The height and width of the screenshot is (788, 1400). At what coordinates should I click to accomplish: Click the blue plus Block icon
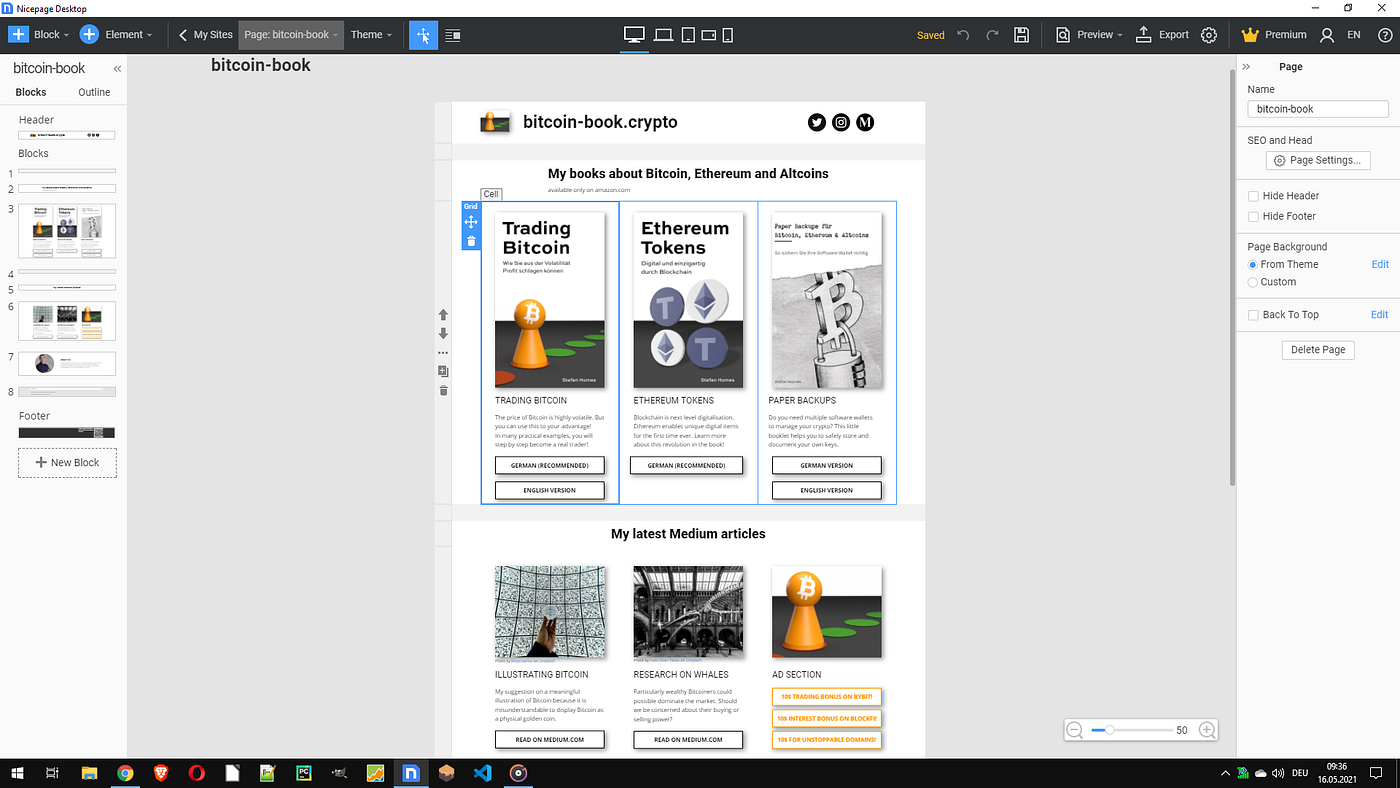coord(18,34)
